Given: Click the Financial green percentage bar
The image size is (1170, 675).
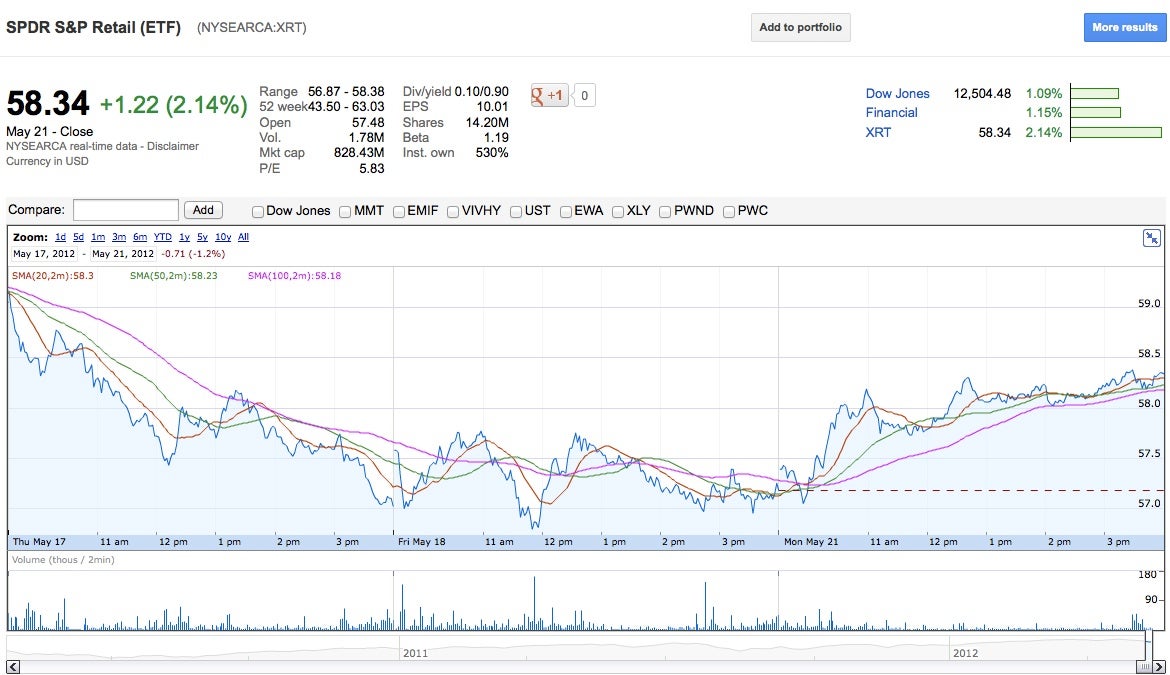Looking at the screenshot, I should tap(1095, 113).
